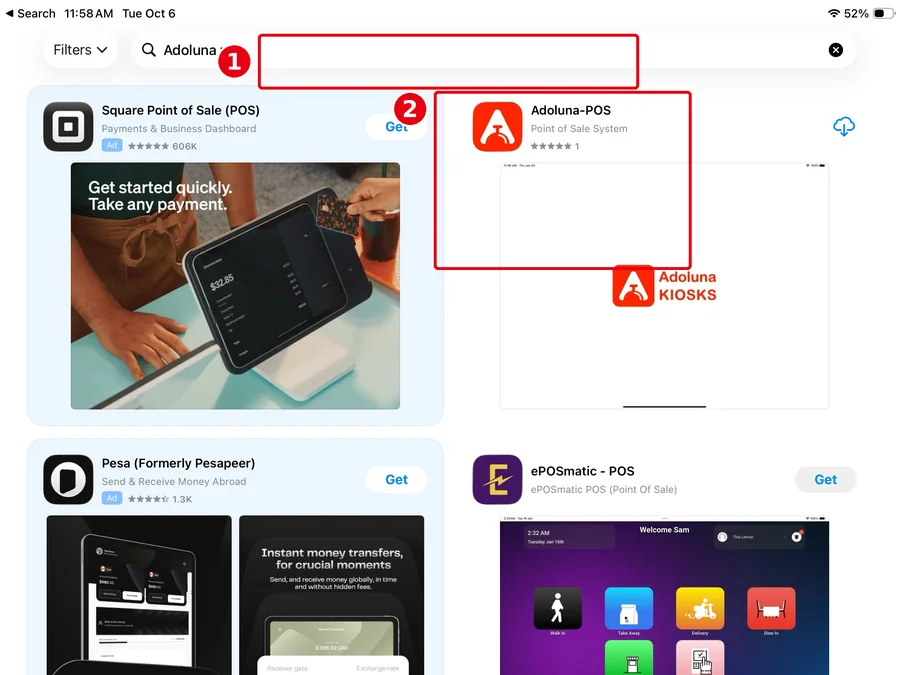
Task: Tap the Wi-Fi indicator in status bar
Action: 834,13
